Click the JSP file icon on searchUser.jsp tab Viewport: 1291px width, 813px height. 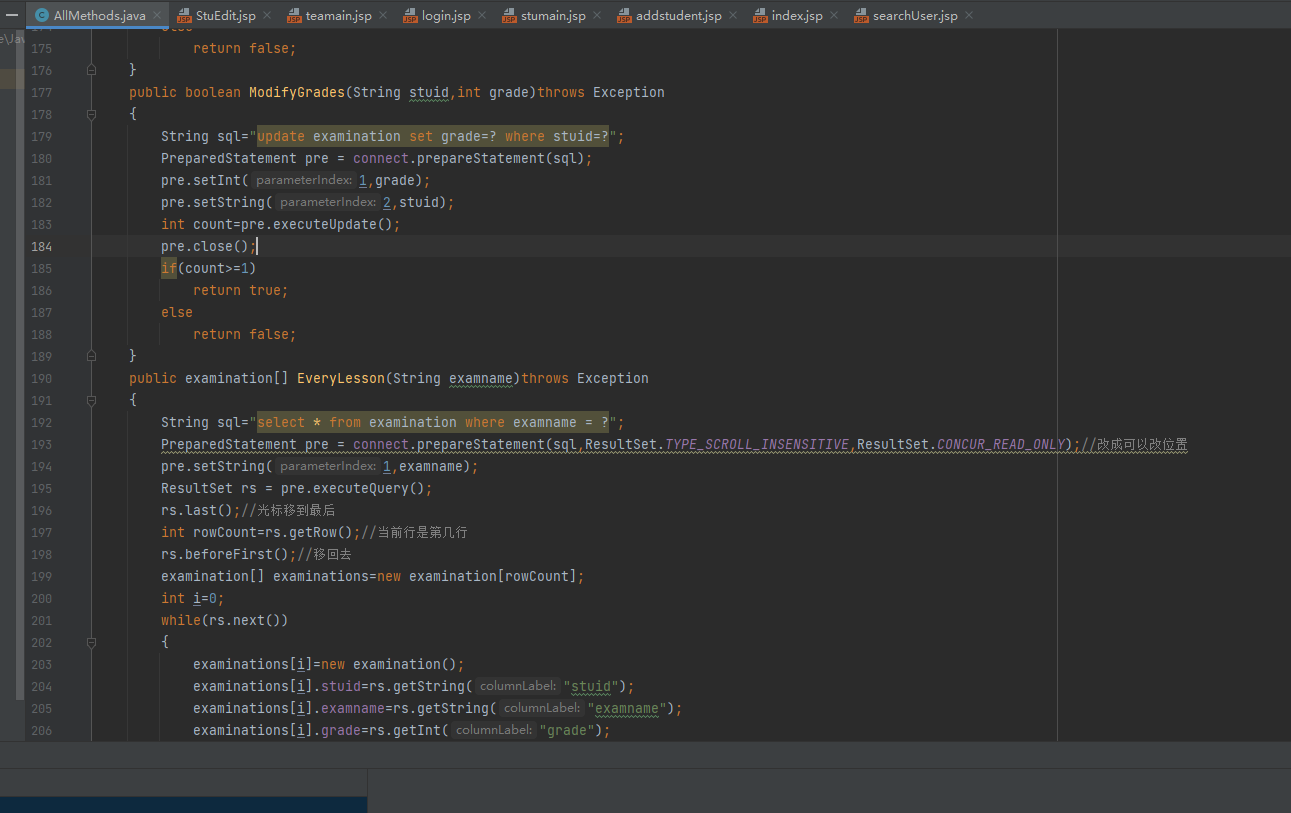tap(861, 16)
